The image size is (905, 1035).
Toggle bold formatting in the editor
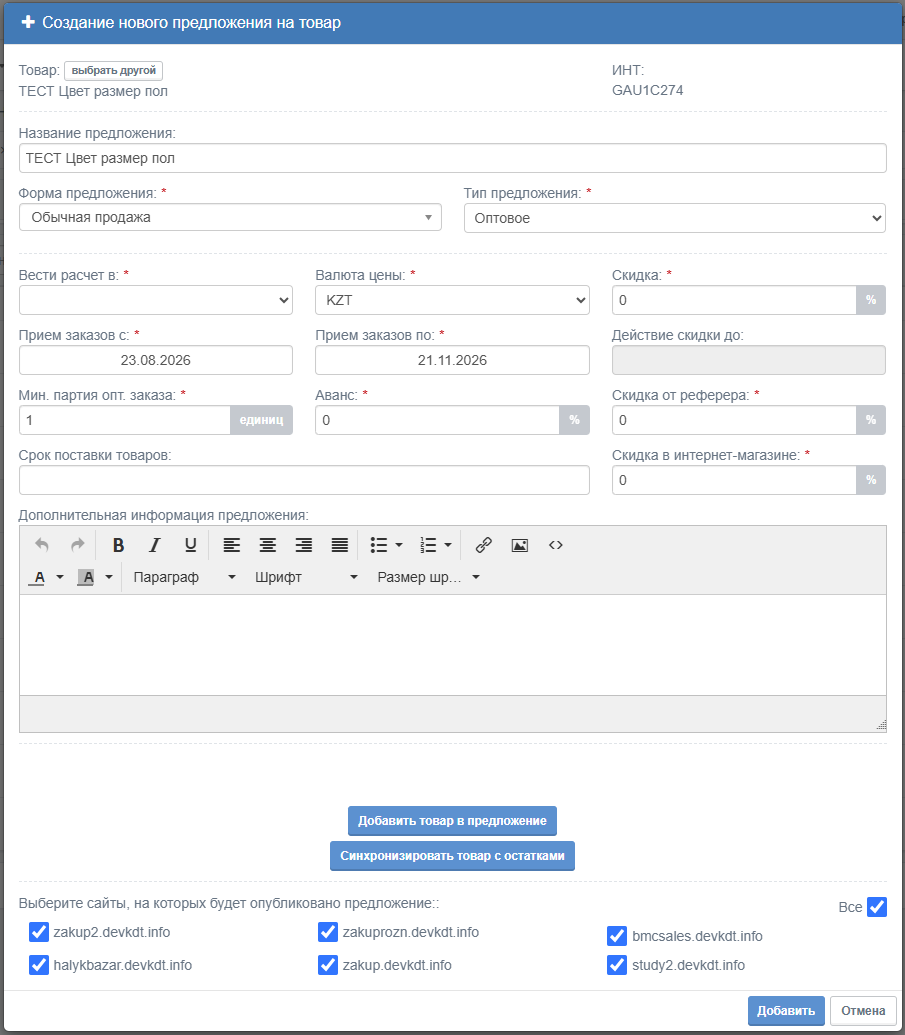pos(118,545)
